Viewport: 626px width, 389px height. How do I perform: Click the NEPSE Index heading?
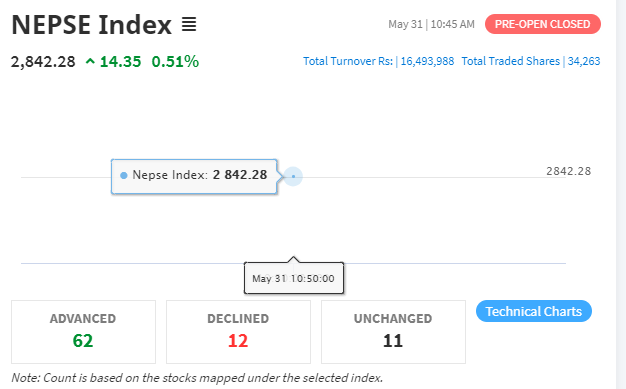pyautogui.click(x=91, y=25)
